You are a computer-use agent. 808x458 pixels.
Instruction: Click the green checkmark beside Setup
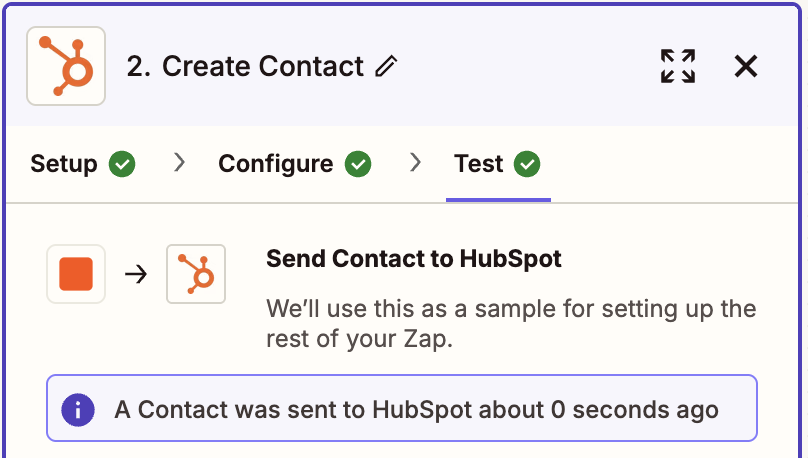(122, 164)
